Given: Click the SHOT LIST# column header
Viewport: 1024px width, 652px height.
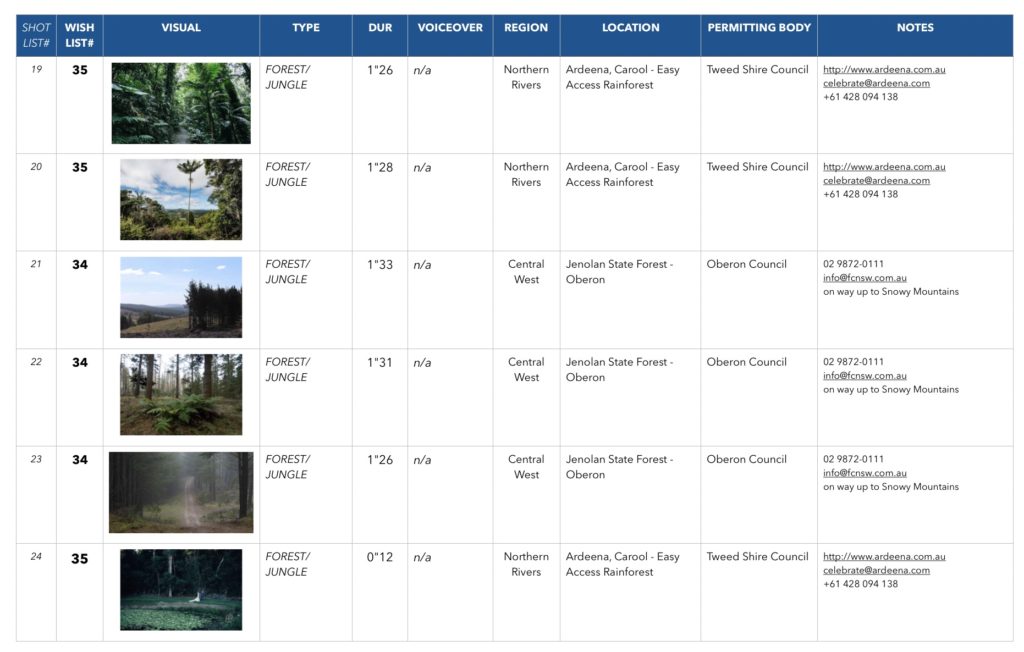Looking at the screenshot, I should pyautogui.click(x=36, y=35).
